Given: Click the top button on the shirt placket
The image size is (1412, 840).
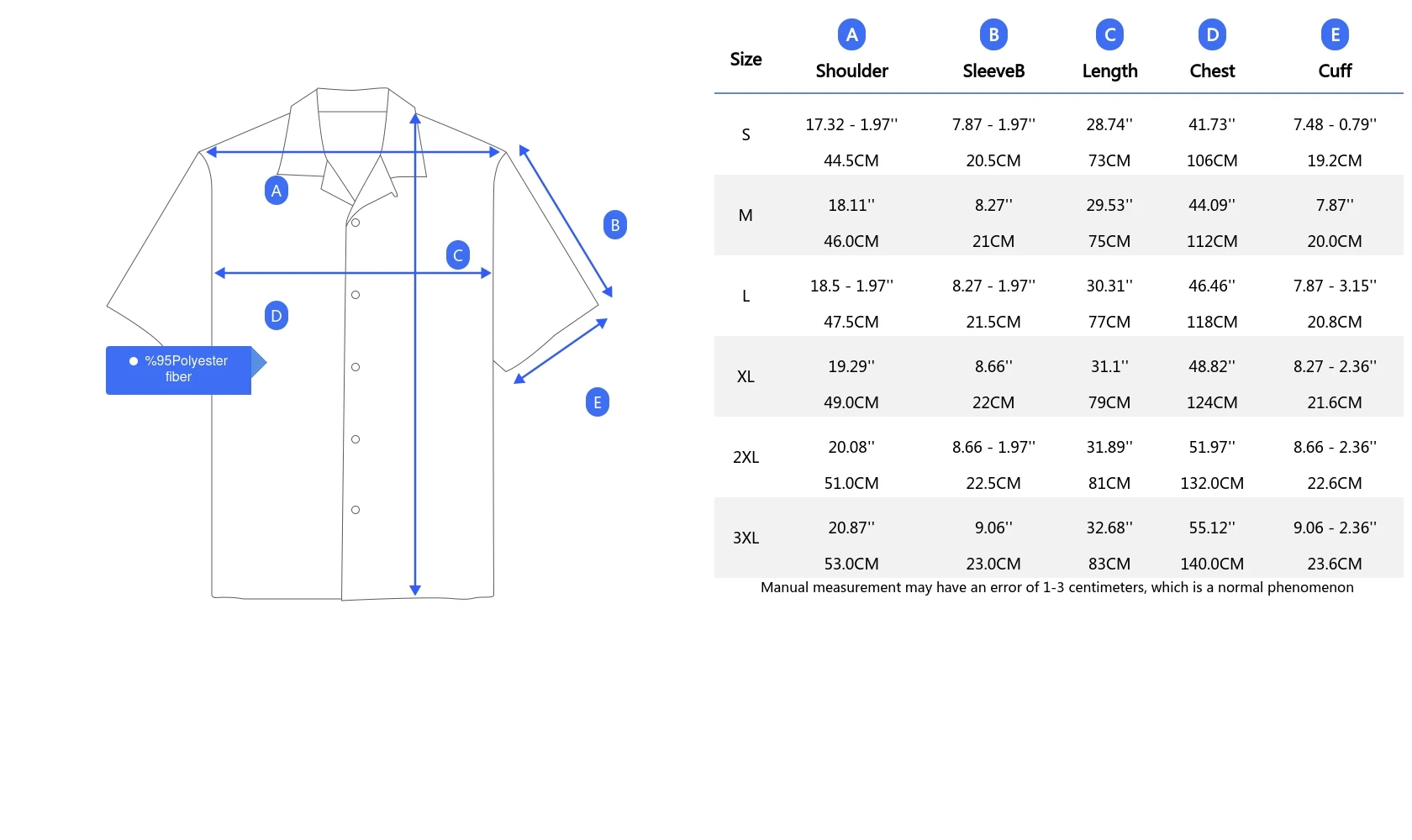Looking at the screenshot, I should coord(356,223).
